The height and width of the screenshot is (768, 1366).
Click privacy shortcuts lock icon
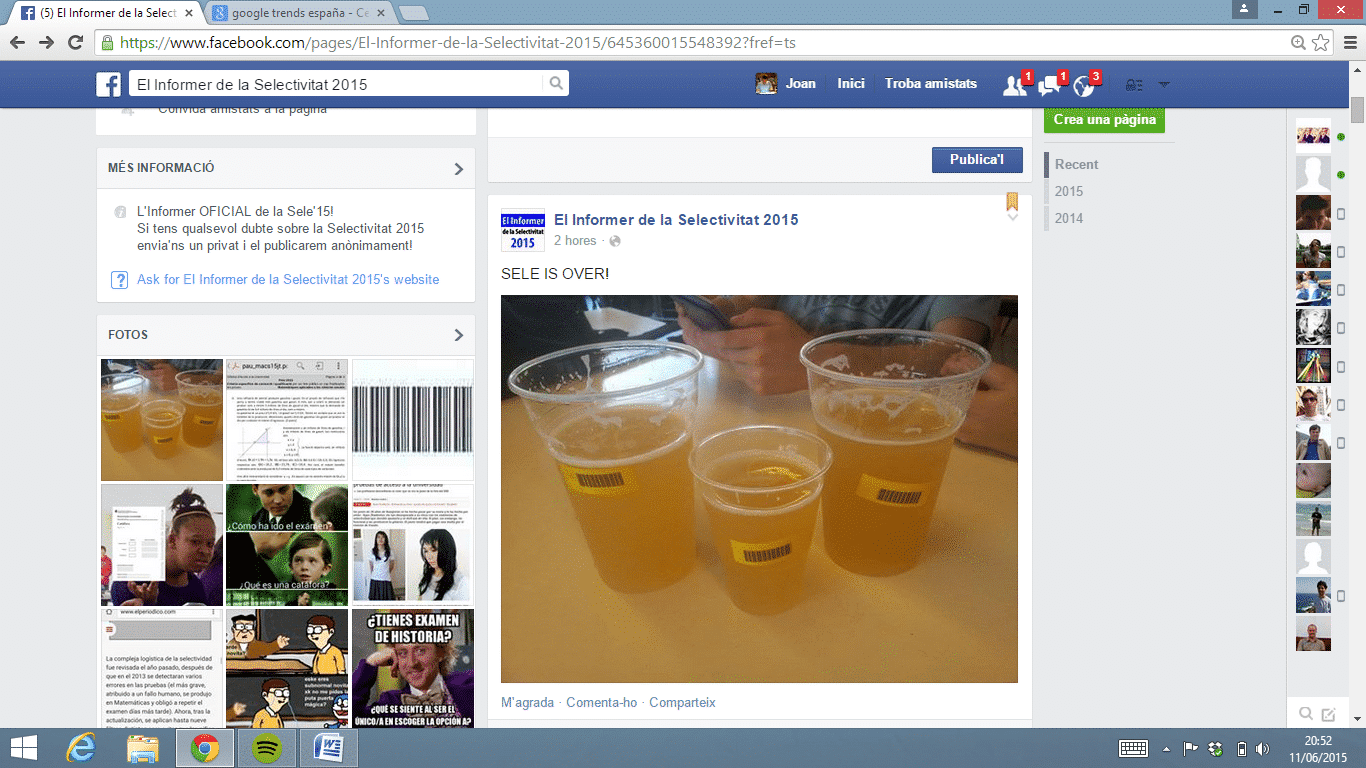[1134, 85]
